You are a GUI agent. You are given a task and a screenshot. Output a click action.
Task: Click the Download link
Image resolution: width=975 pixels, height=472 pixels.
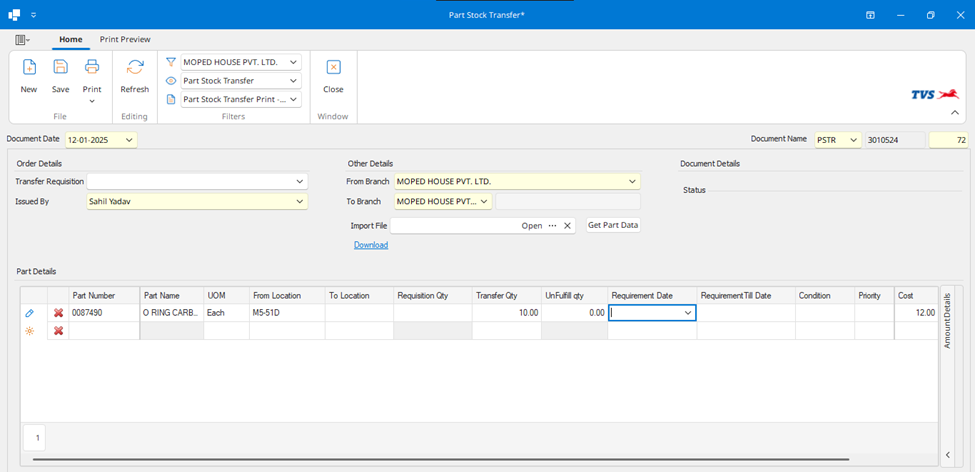click(x=370, y=245)
